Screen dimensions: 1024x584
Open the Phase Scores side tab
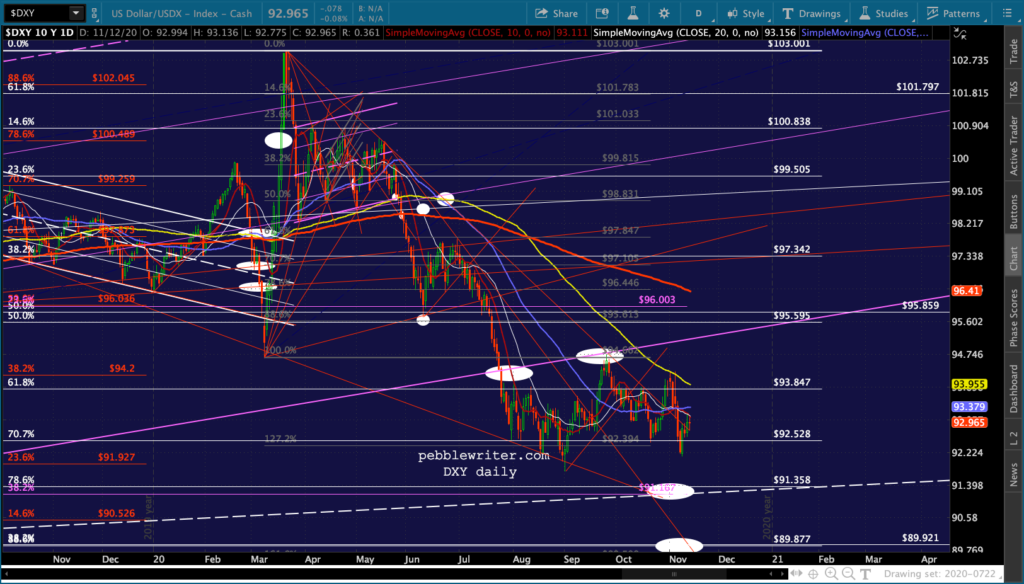[1014, 317]
